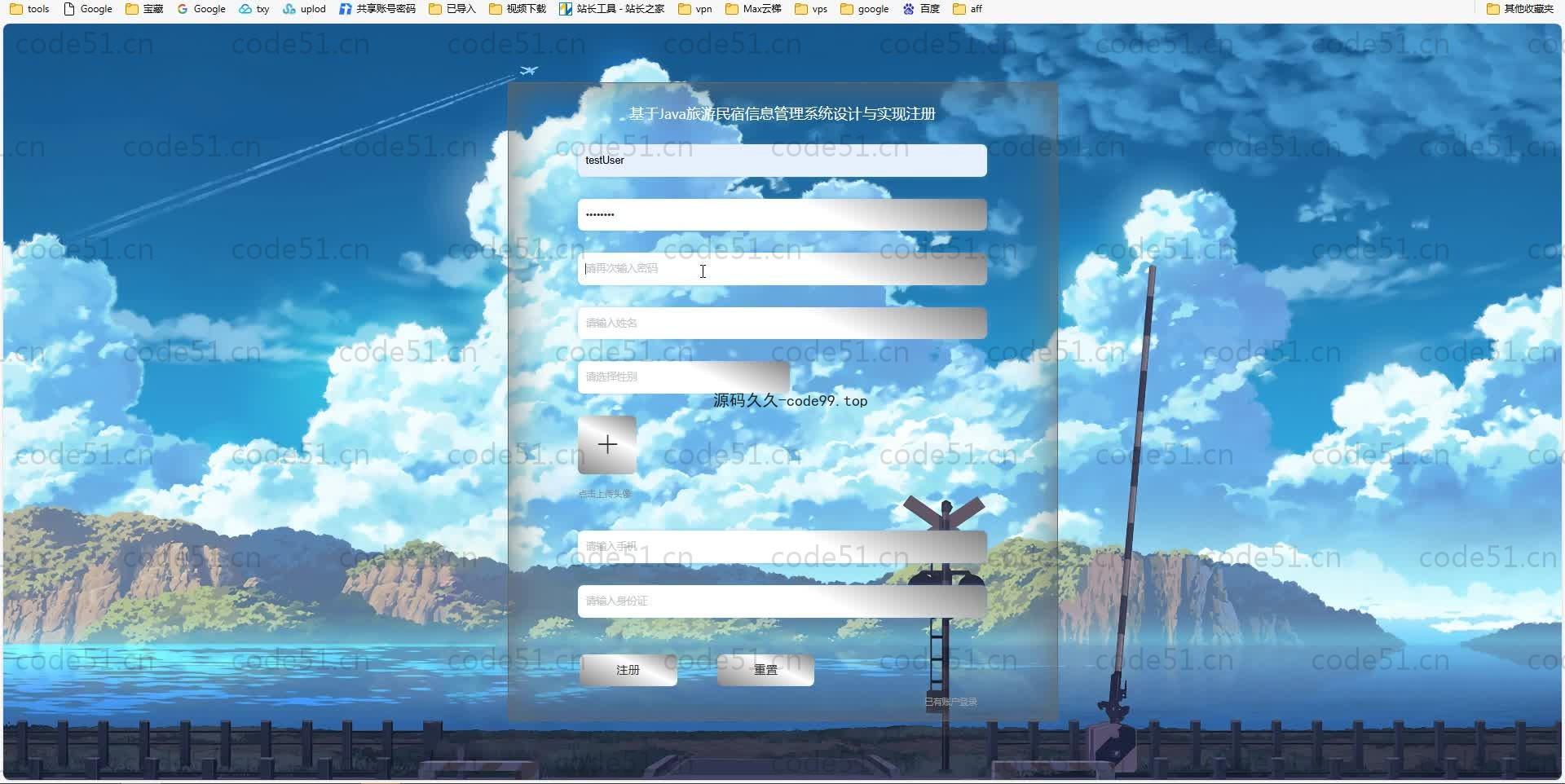Open the 百度 bookmark
This screenshot has width=1565, height=784.
[921, 9]
